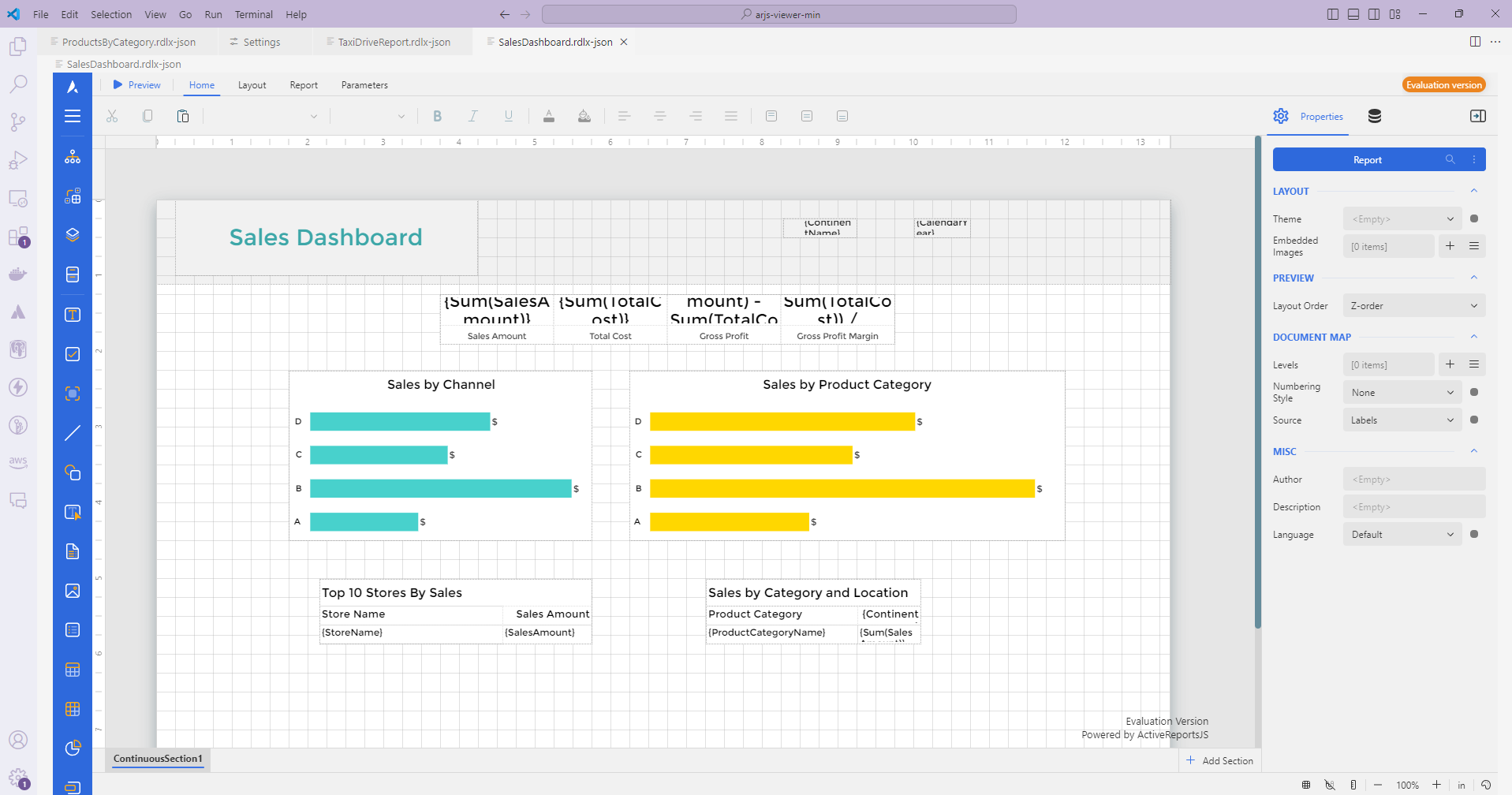Select the Subreport document tool in toolbox
The height and width of the screenshot is (795, 1512).
coord(73,551)
